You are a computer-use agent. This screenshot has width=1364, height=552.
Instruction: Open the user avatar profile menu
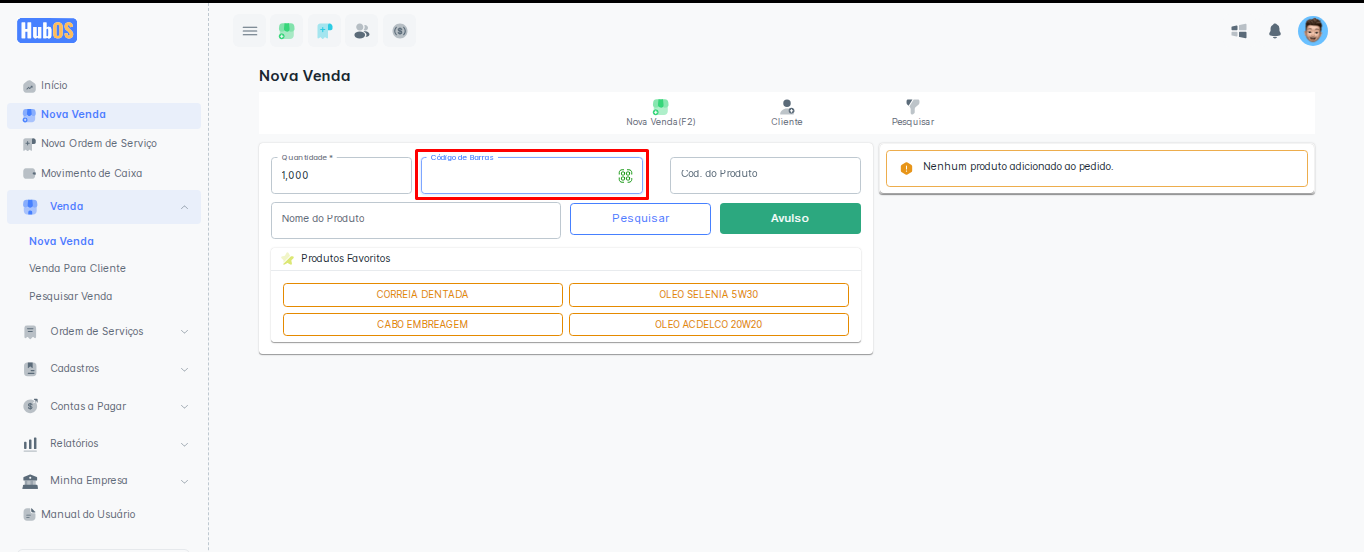[x=1312, y=31]
